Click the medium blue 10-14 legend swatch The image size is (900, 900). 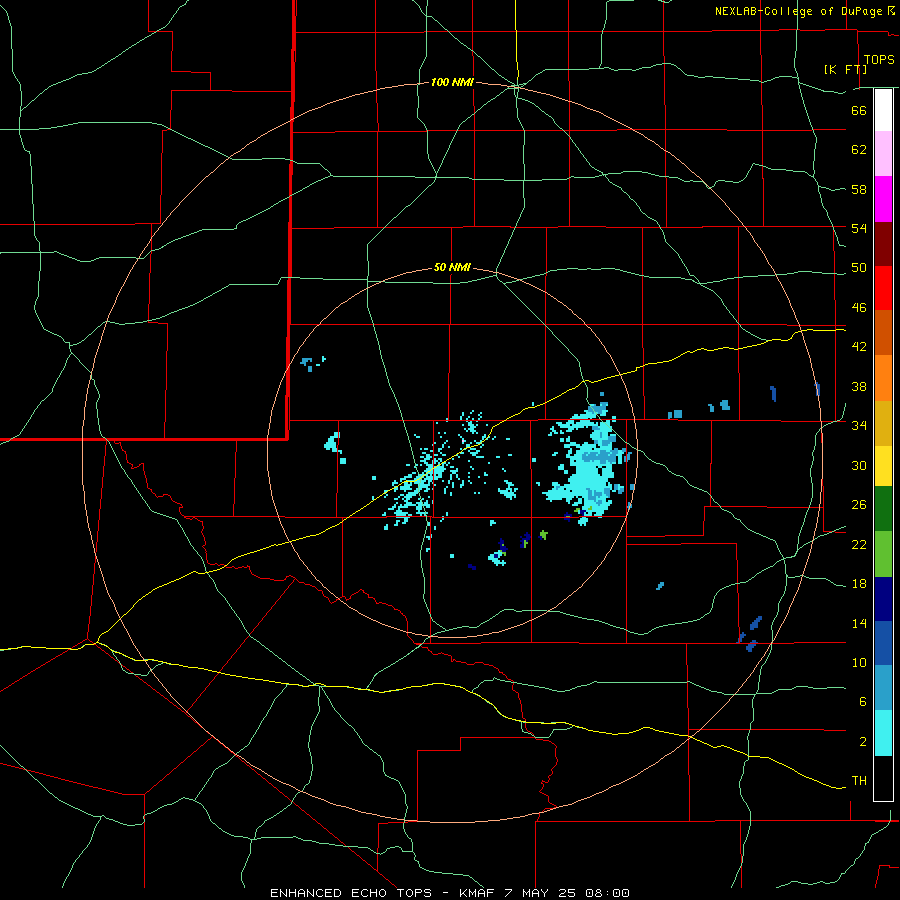[883, 643]
